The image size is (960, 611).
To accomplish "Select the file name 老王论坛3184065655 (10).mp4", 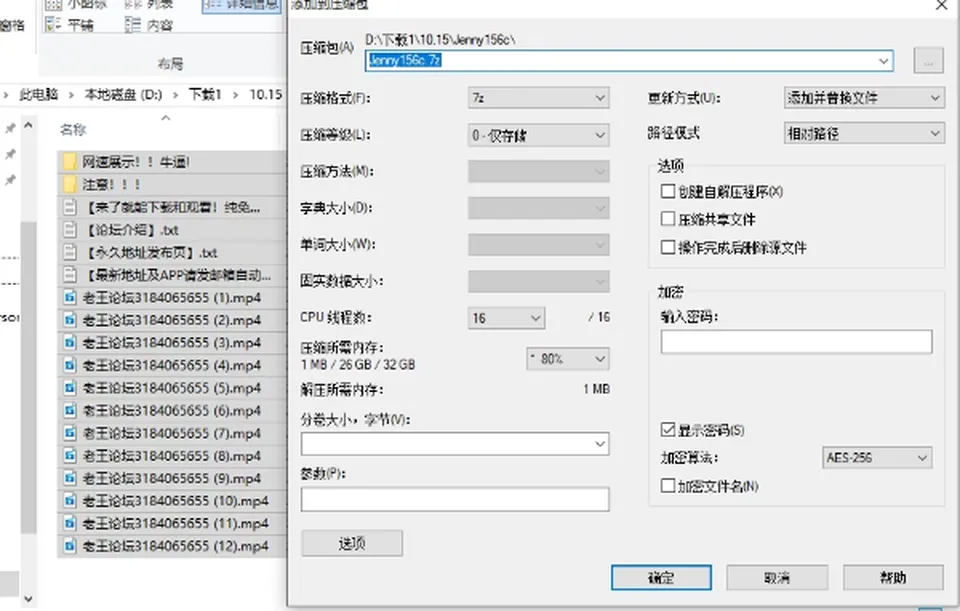I will pos(176,501).
